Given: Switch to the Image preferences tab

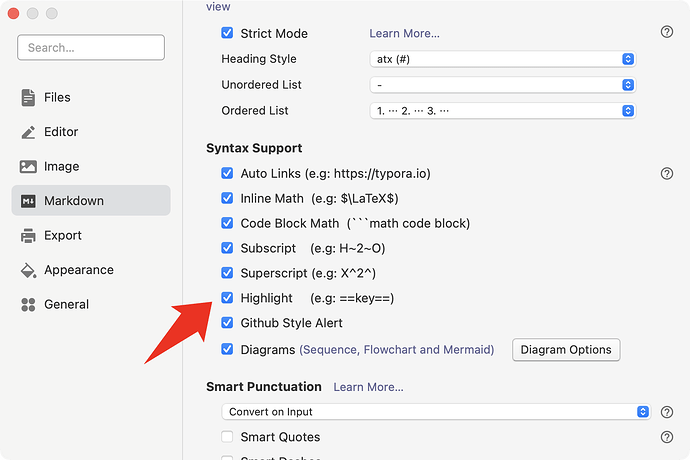Looking at the screenshot, I should click(91, 166).
